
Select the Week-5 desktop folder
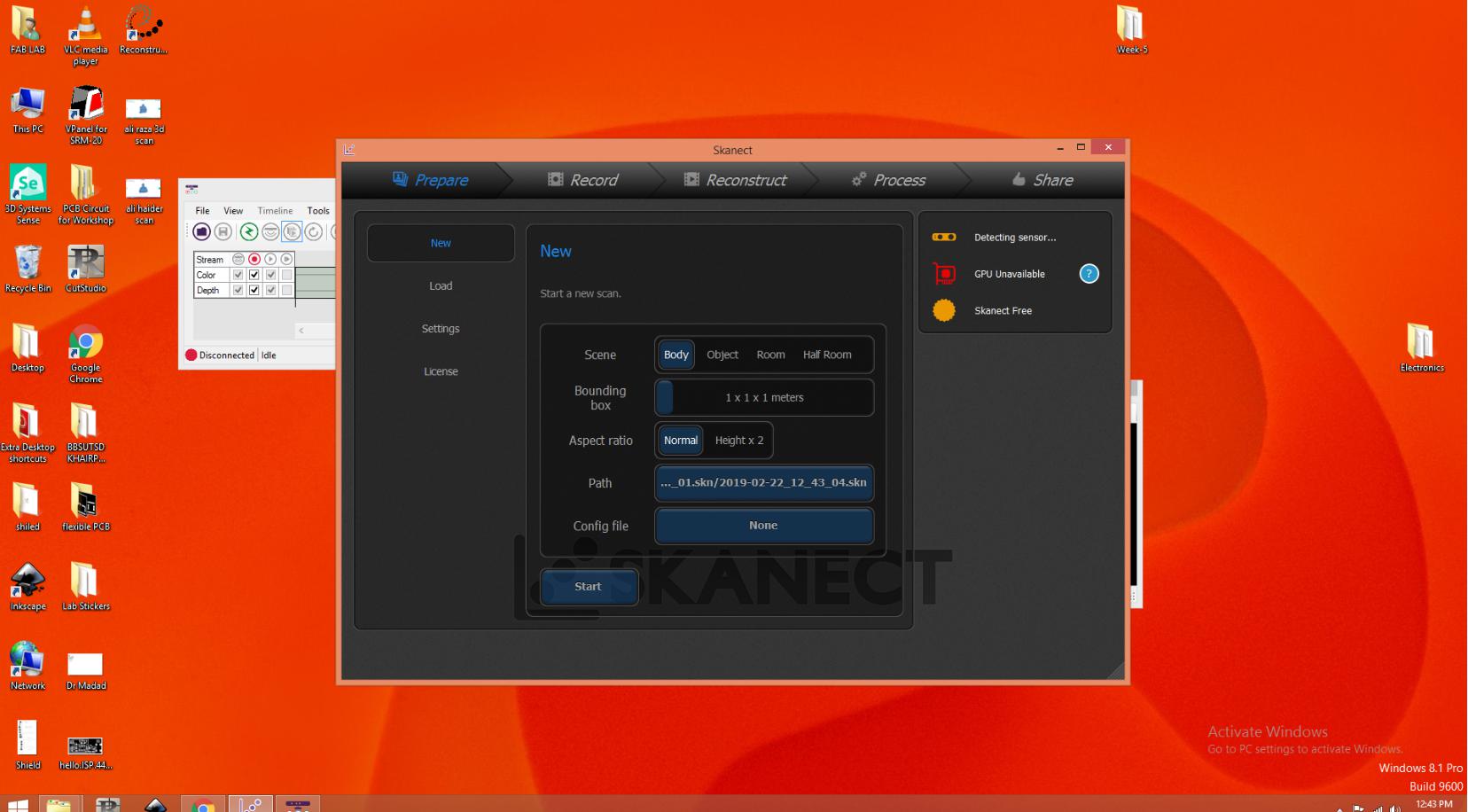click(x=1132, y=31)
